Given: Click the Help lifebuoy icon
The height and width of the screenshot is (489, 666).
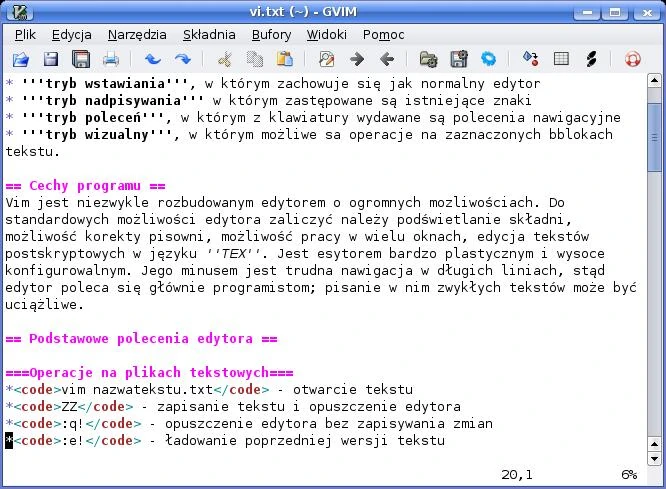Looking at the screenshot, I should point(632,59).
